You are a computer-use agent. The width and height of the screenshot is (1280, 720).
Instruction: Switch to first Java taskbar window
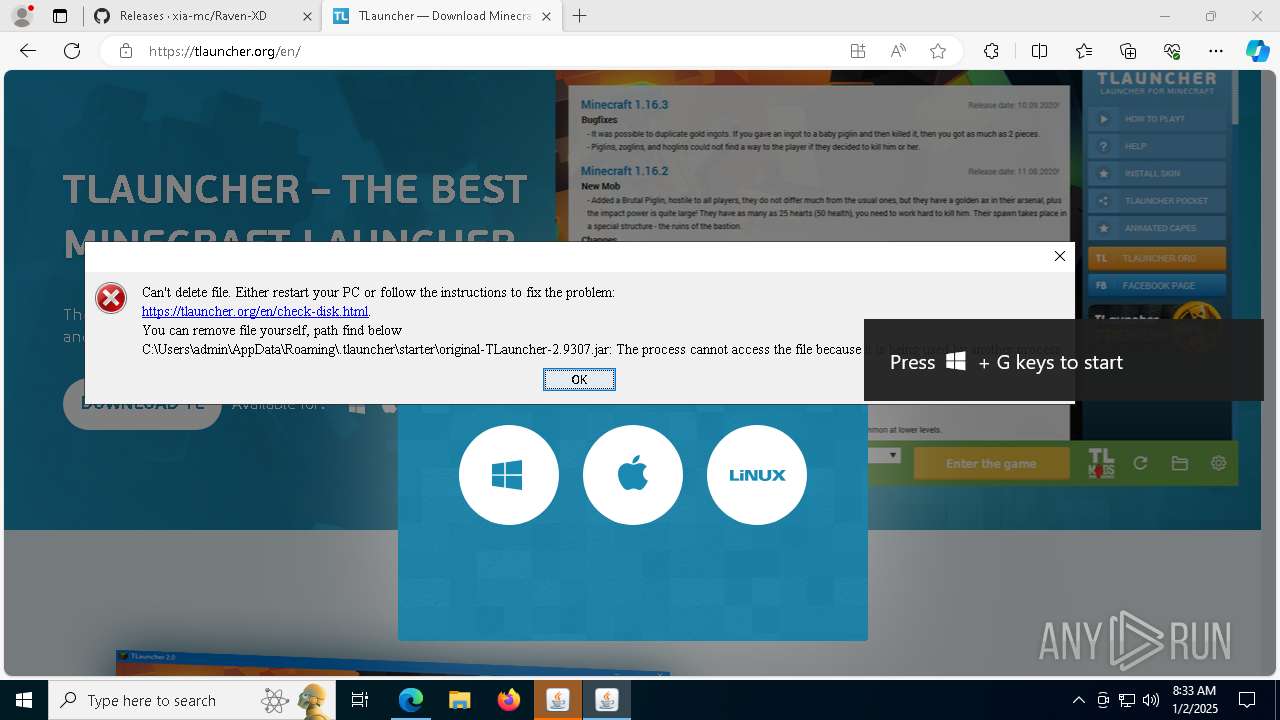click(x=557, y=700)
